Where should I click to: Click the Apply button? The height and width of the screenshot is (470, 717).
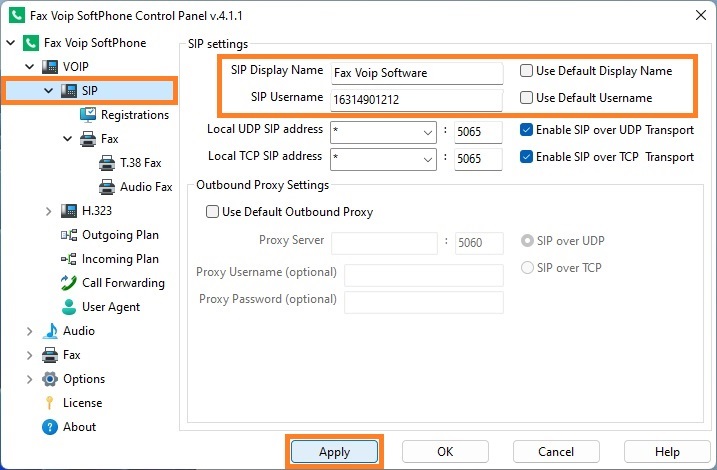(335, 452)
